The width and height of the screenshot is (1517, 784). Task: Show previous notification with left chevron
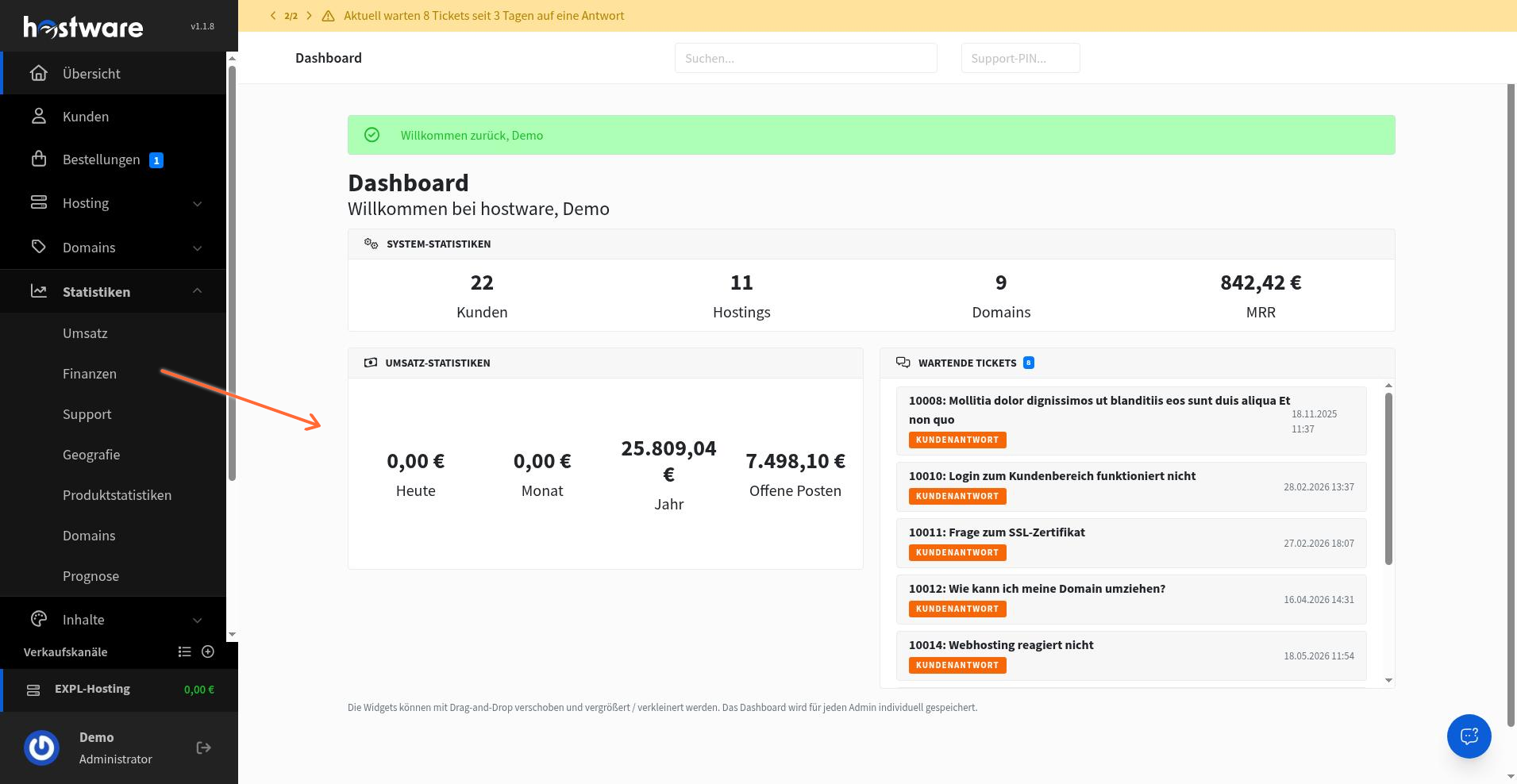[x=273, y=16]
